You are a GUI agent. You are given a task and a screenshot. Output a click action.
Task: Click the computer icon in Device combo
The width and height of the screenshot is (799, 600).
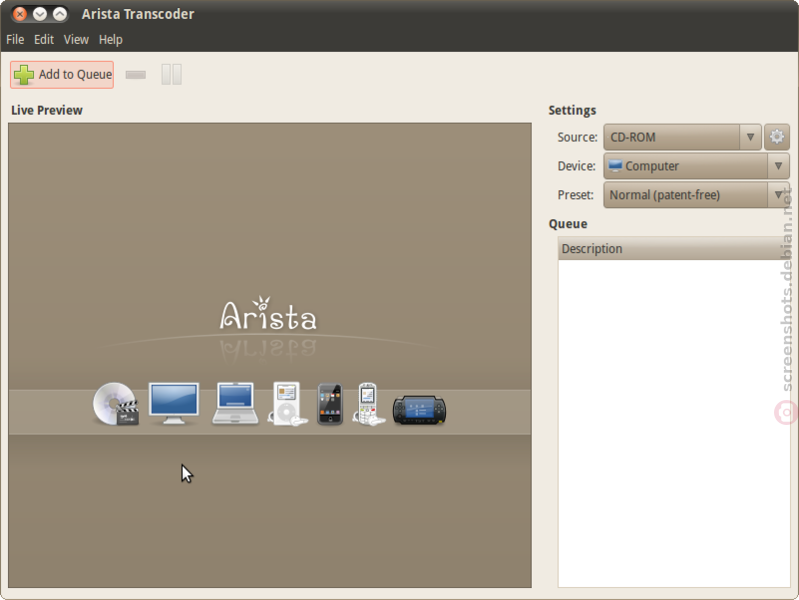click(616, 166)
